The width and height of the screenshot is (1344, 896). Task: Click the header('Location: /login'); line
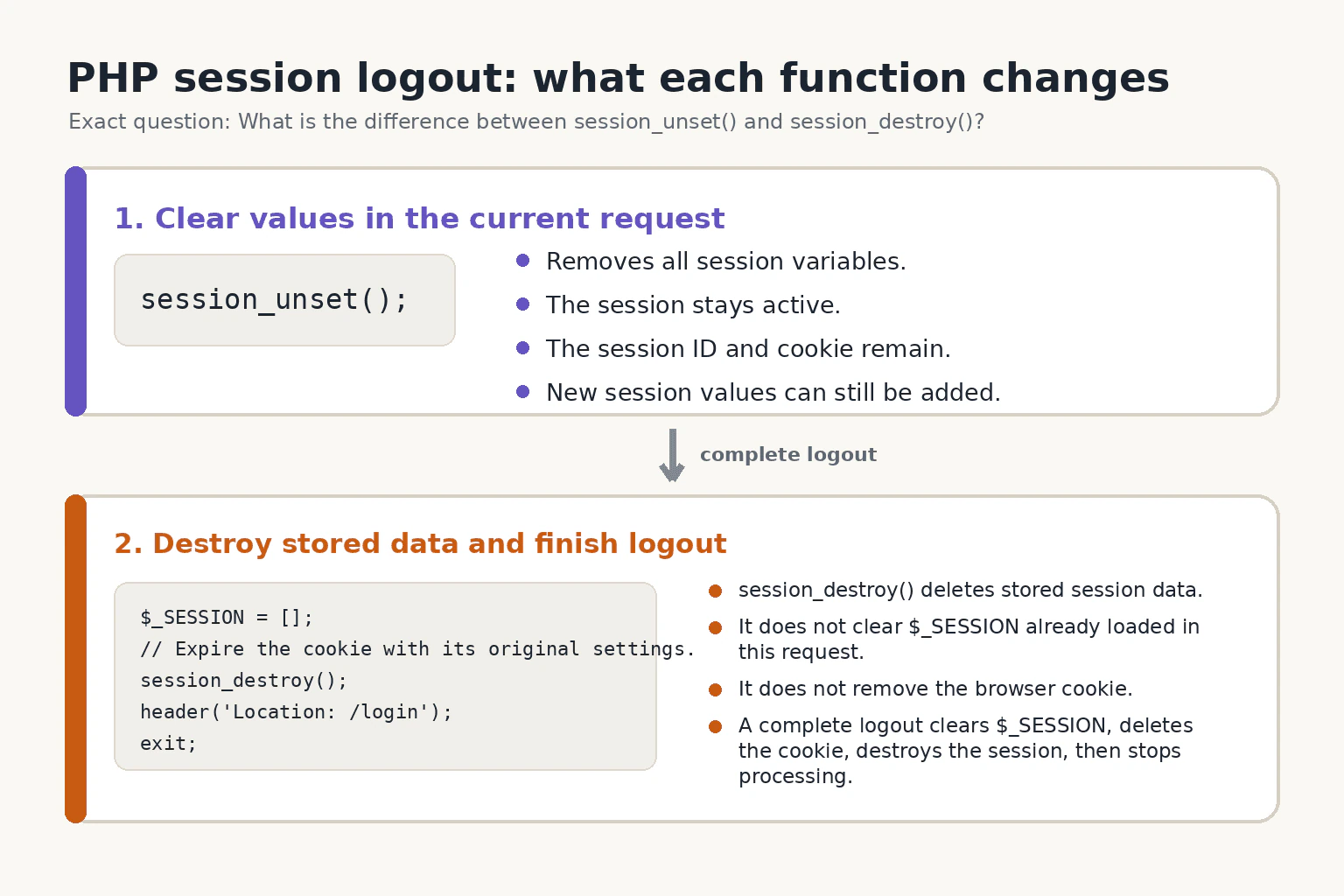tap(297, 712)
